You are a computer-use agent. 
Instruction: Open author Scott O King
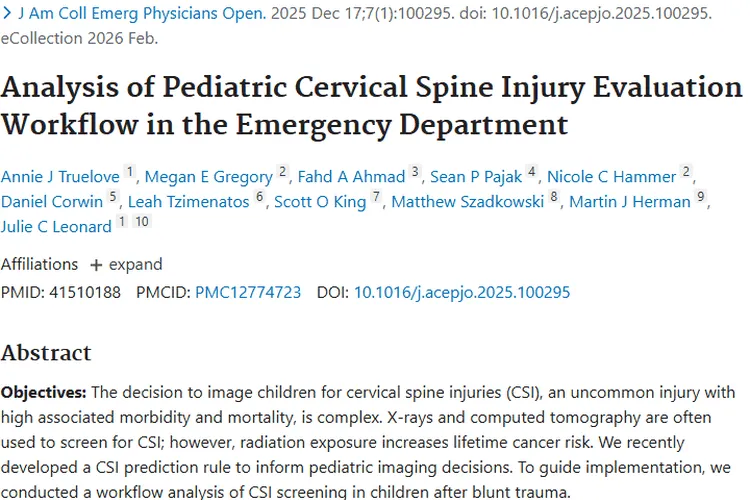pyautogui.click(x=320, y=202)
